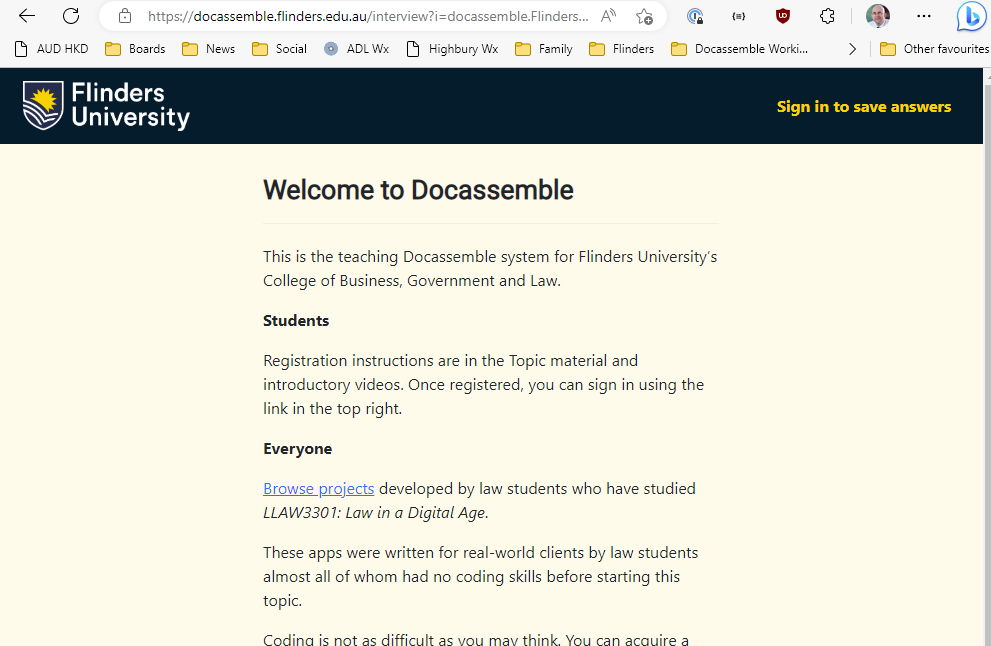Open the ADL Wx bookmark
The height and width of the screenshot is (646, 991).
[356, 48]
